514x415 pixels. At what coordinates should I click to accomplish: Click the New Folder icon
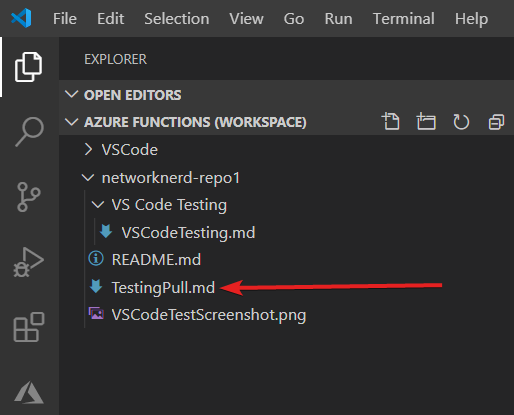[x=426, y=121]
